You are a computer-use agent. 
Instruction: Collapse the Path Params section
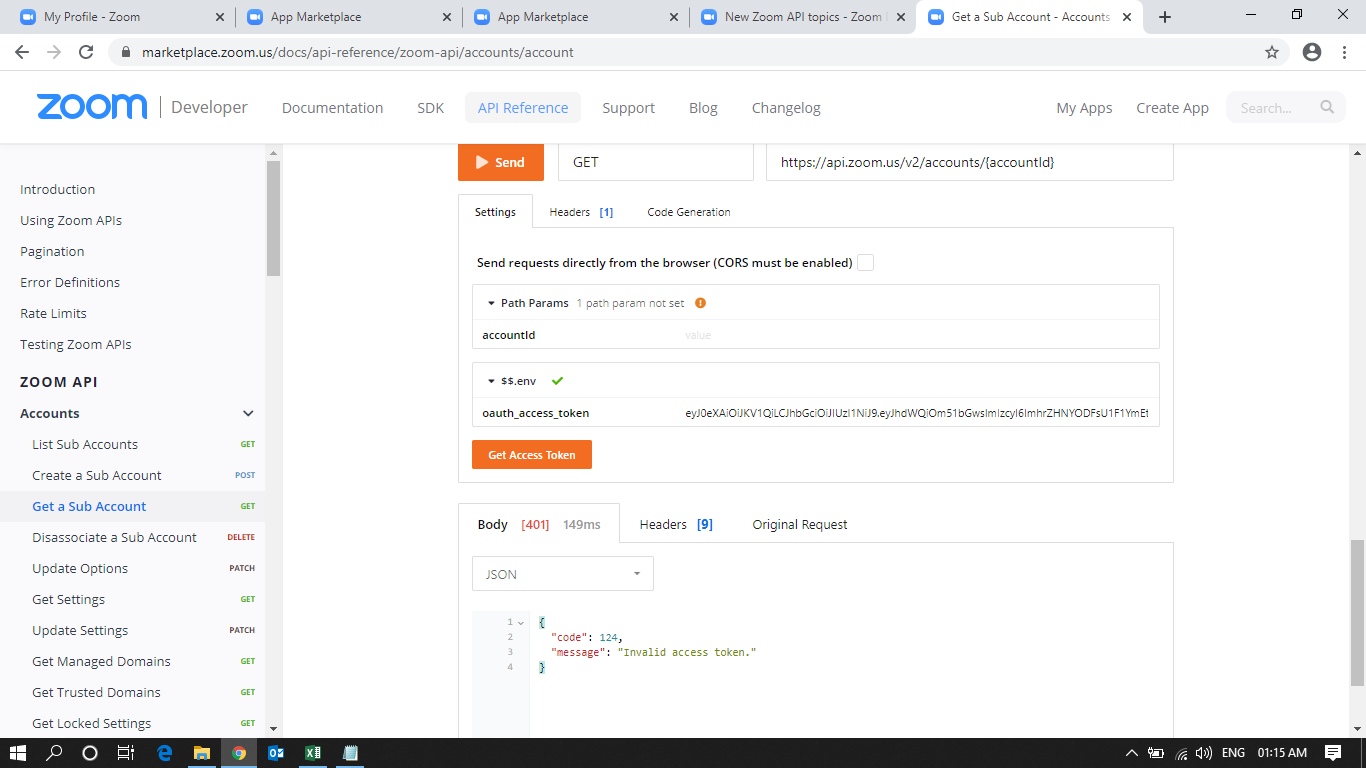pyautogui.click(x=491, y=303)
